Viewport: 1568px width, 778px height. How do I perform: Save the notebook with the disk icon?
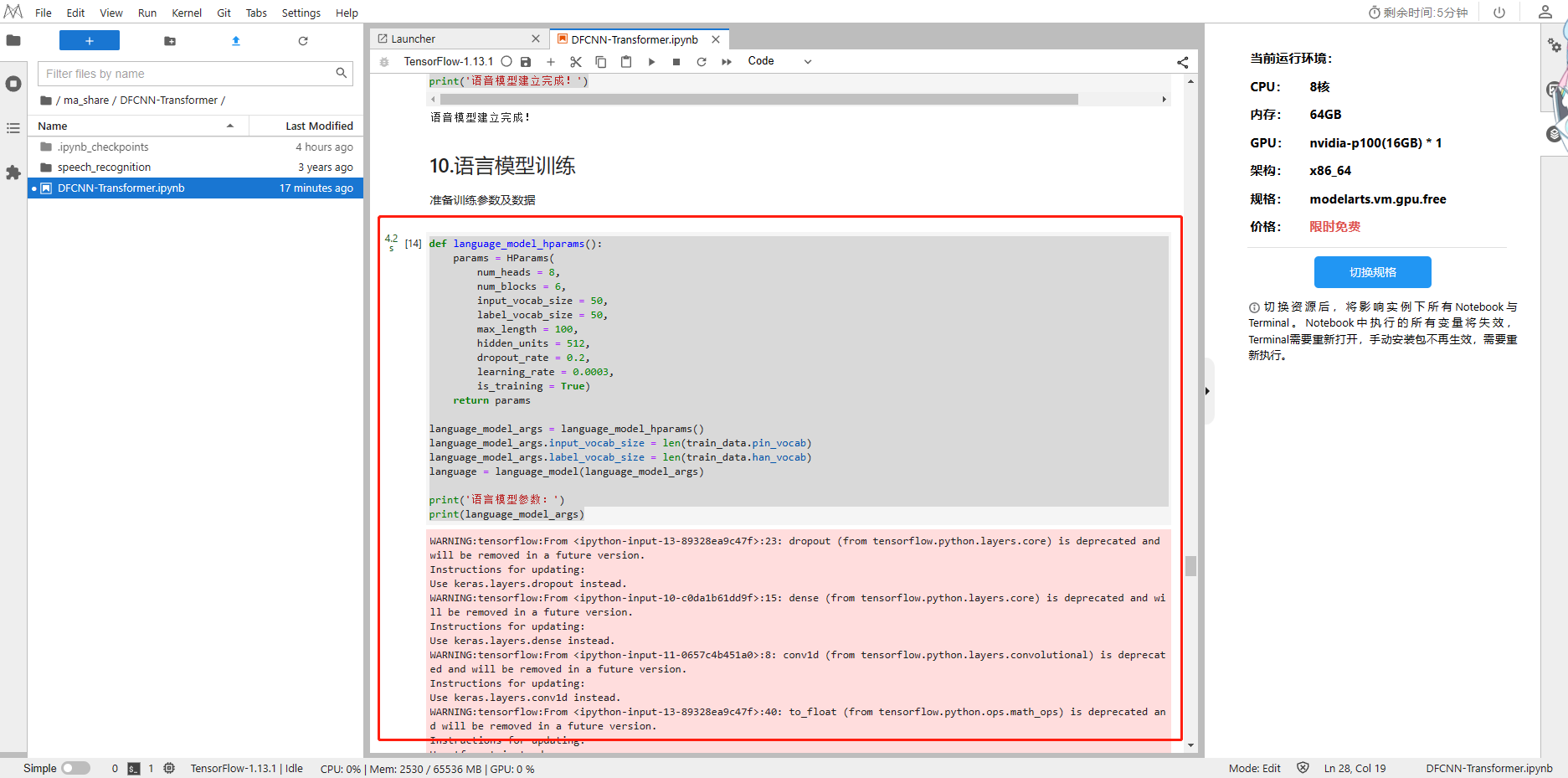(526, 62)
